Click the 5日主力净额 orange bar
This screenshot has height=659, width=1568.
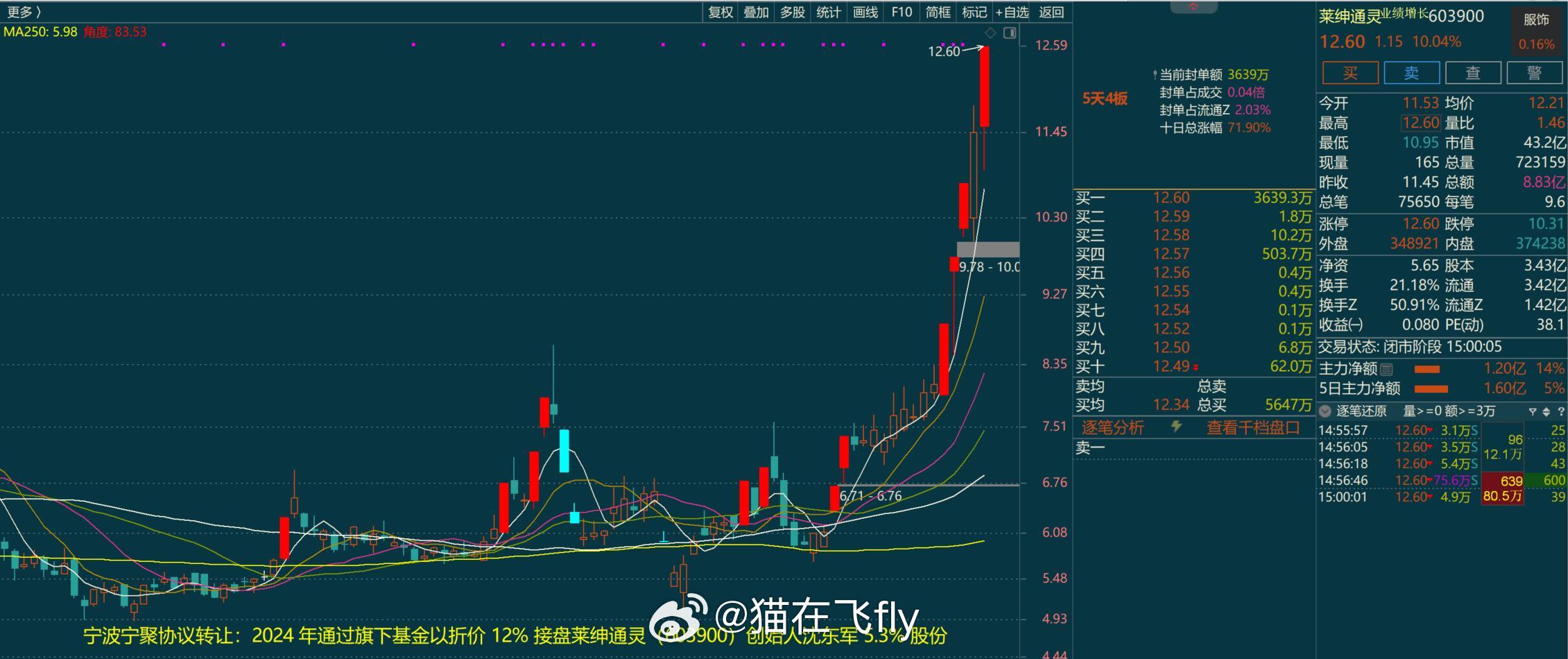coord(1431,389)
